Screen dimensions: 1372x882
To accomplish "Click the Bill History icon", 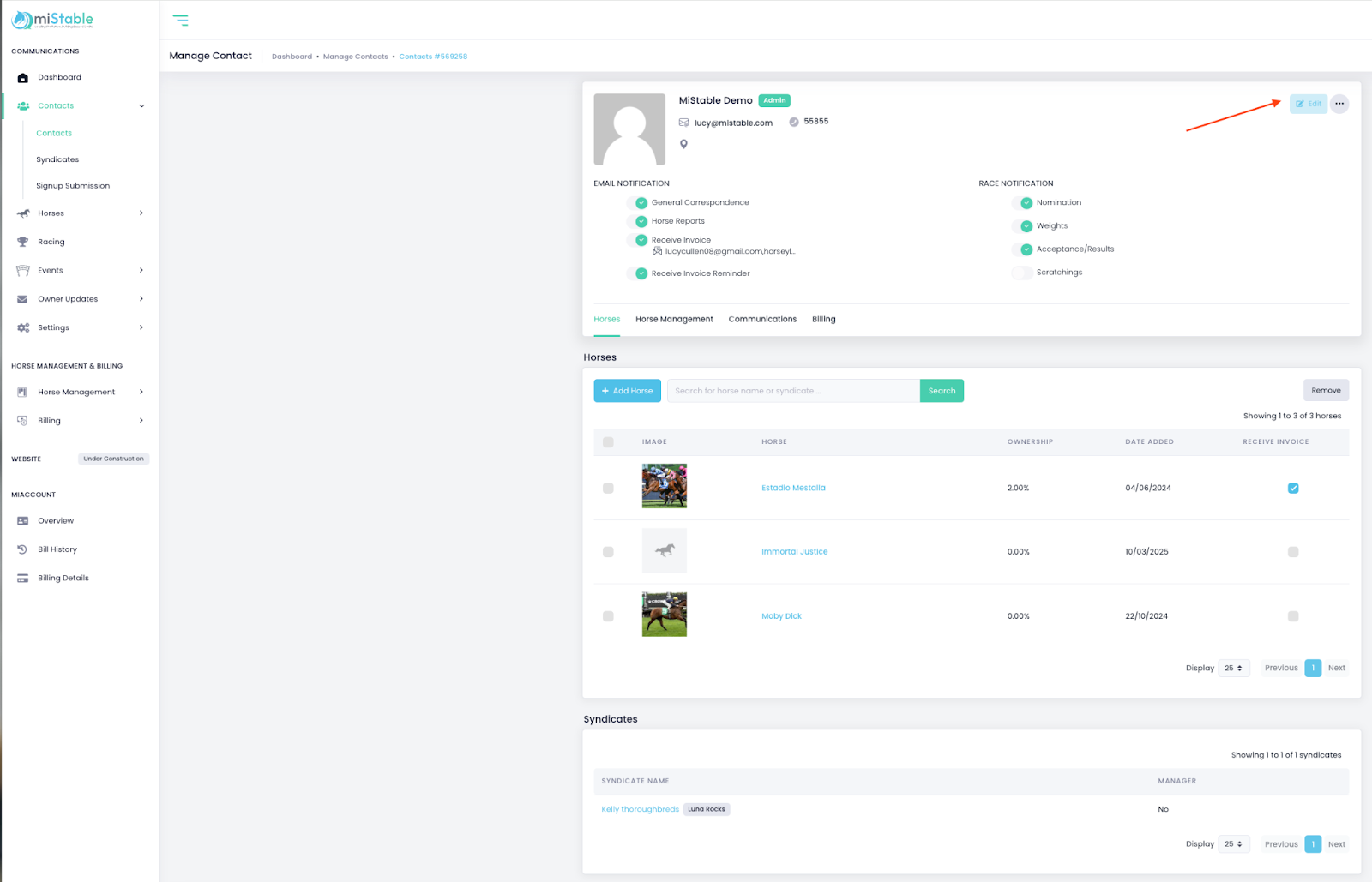I will coord(23,549).
